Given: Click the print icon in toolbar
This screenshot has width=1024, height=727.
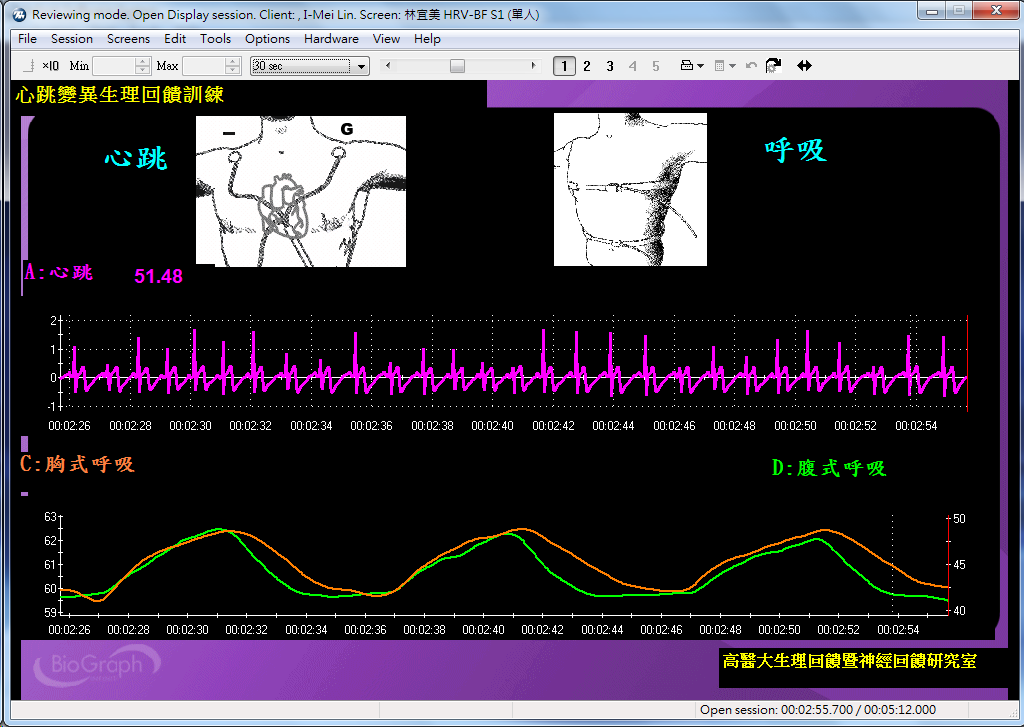Looking at the screenshot, I should (687, 66).
